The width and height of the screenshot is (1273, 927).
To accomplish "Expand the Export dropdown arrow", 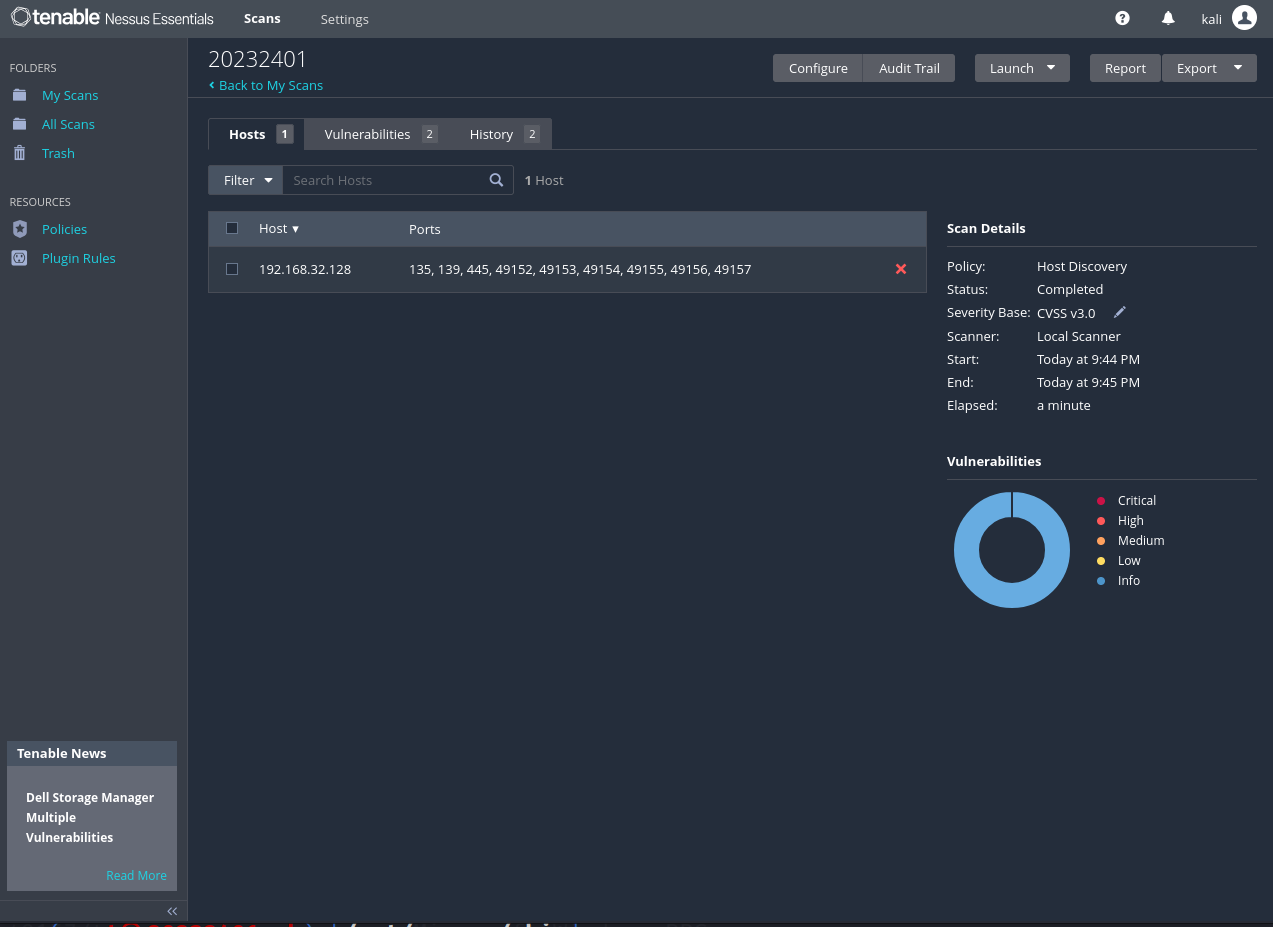I will coord(1238,68).
